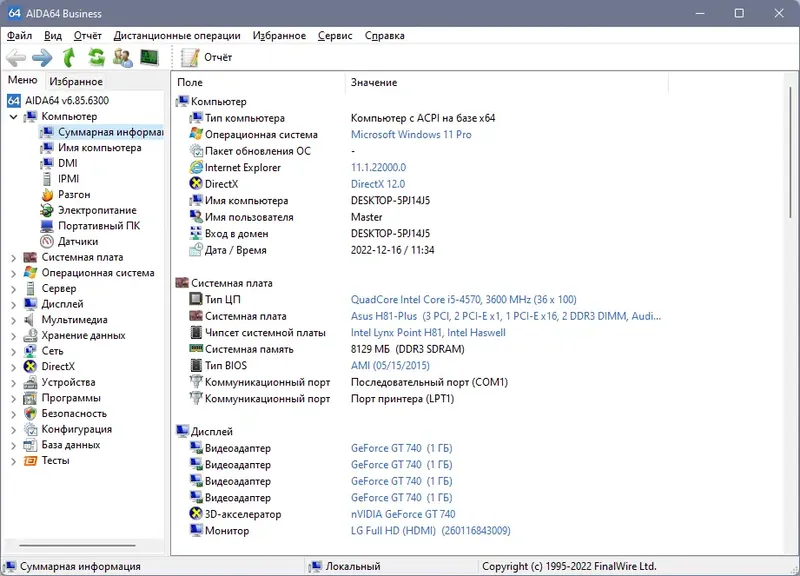Switch to the Избранное tab
Screen dimensions: 800x576
click(78, 80)
